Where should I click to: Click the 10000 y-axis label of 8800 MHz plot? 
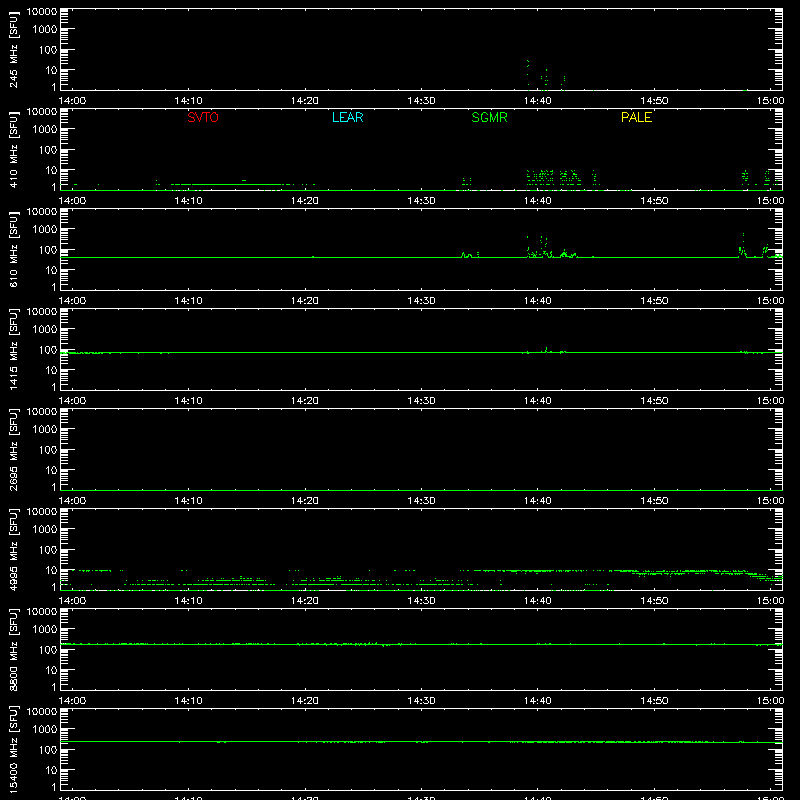coord(42,612)
